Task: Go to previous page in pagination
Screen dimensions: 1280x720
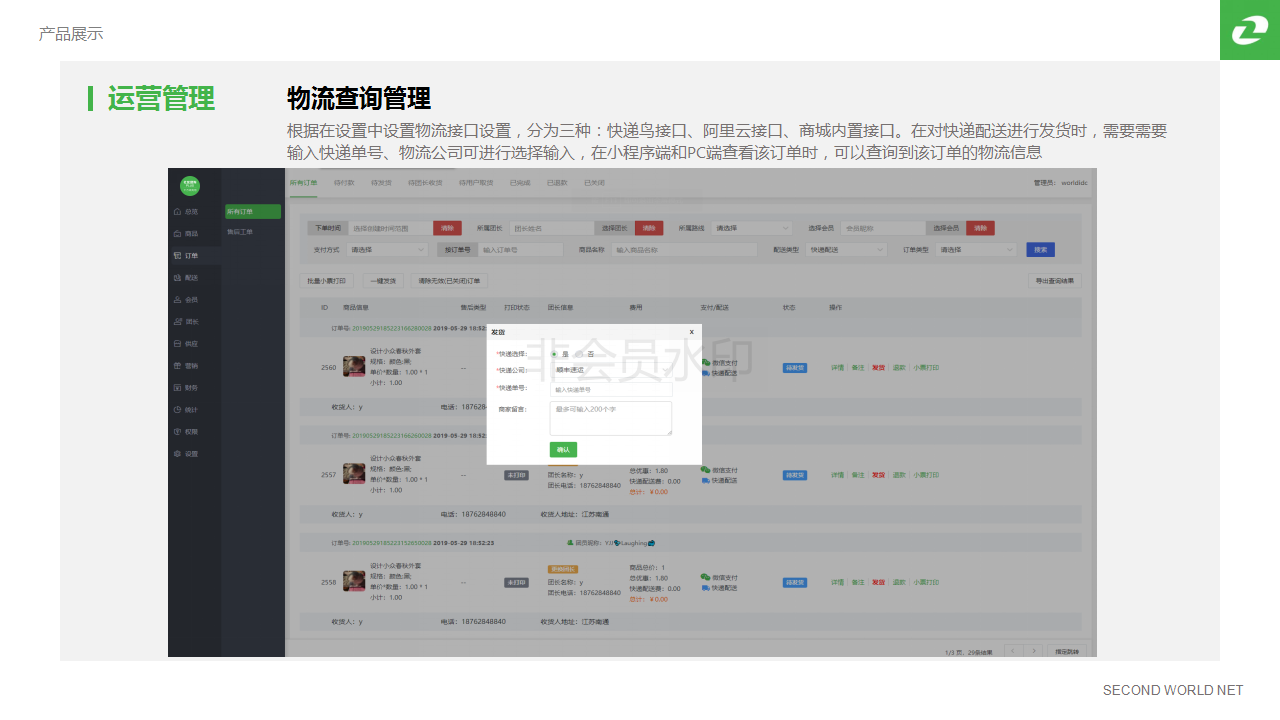Action: click(x=1014, y=651)
